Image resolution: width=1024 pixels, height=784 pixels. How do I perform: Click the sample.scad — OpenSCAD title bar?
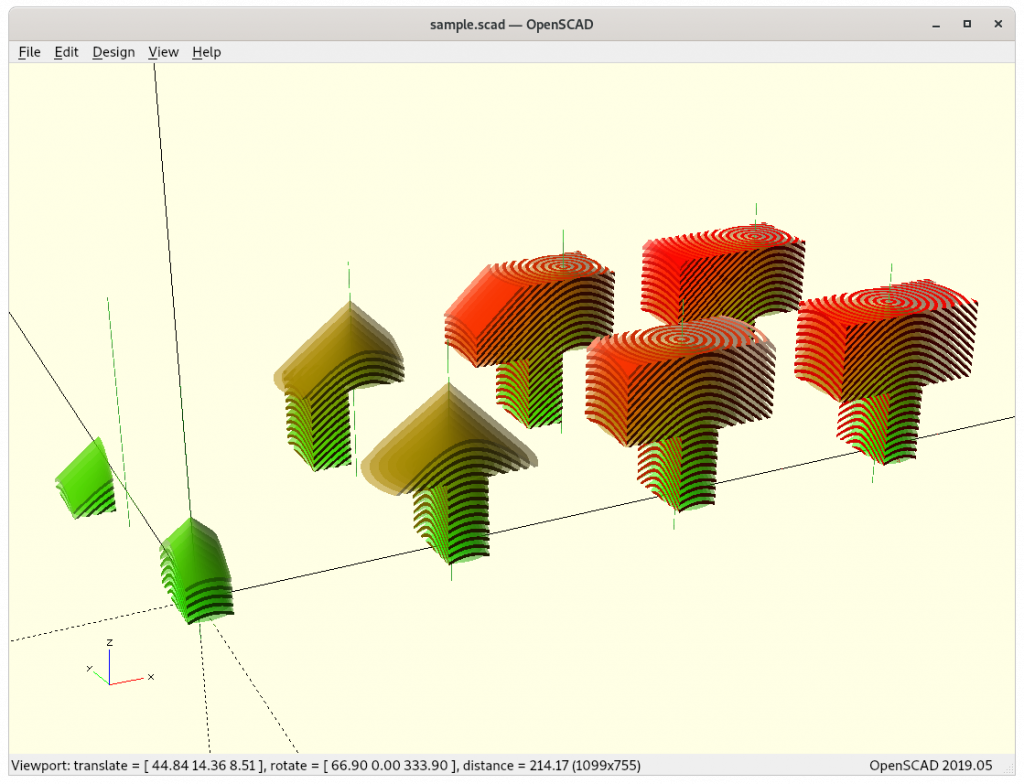511,24
